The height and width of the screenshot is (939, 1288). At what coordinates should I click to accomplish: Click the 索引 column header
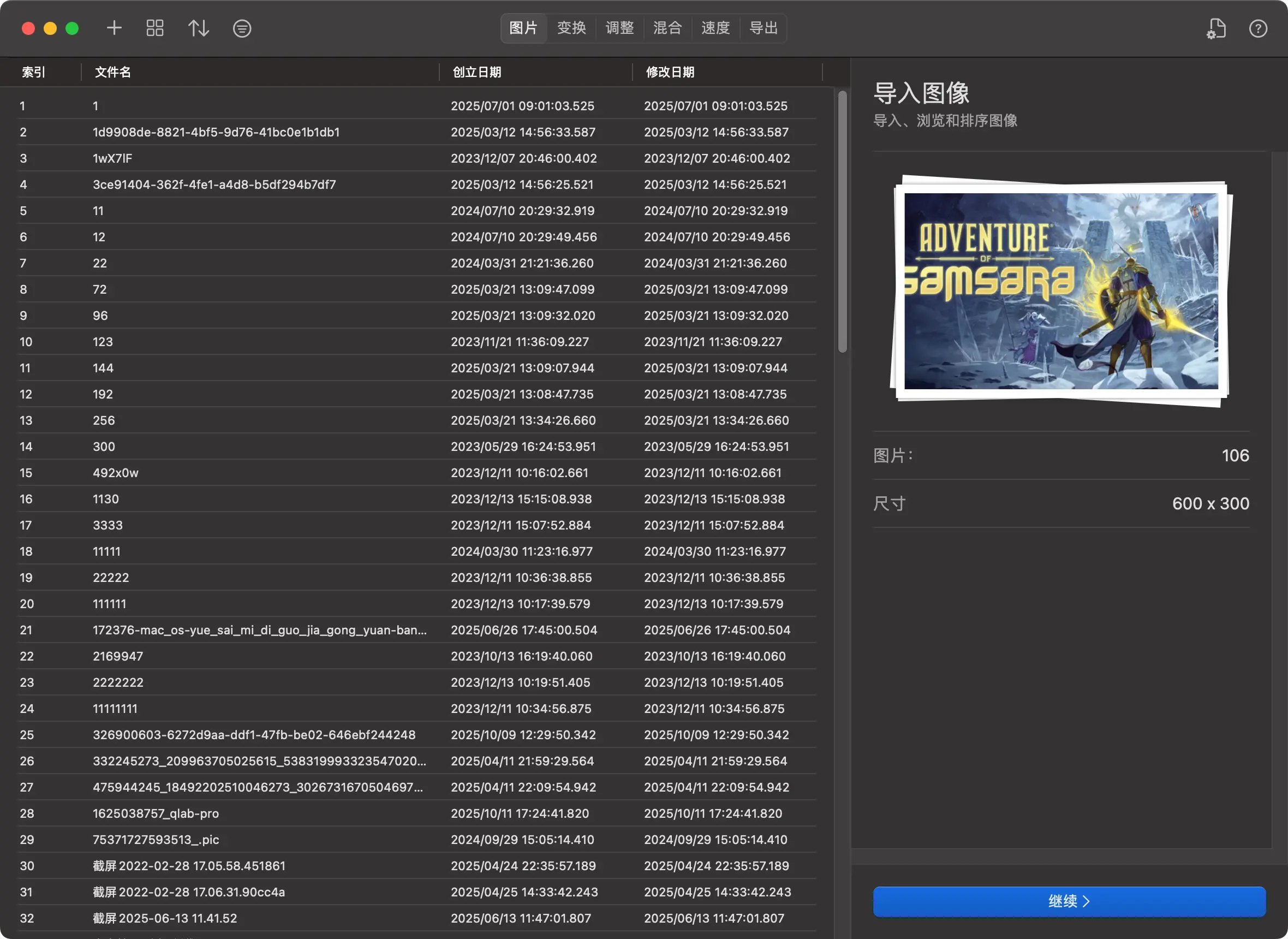tap(33, 72)
